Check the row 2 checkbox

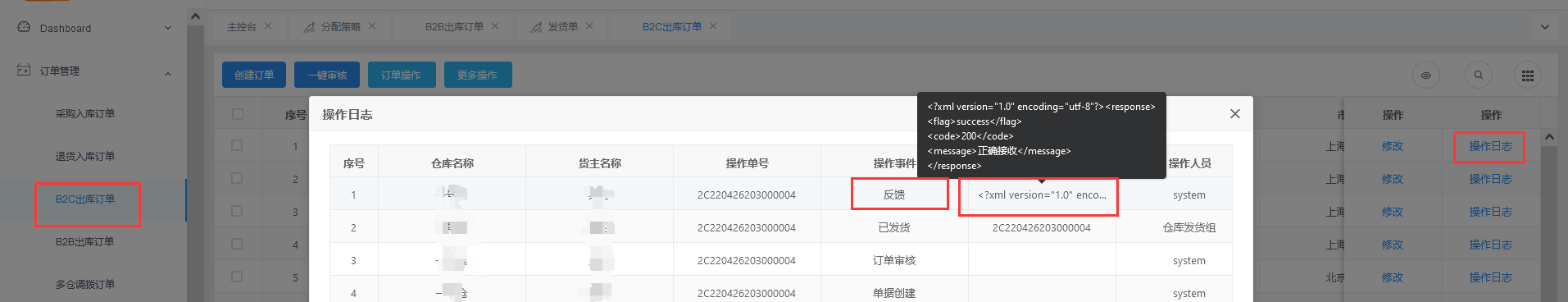237,178
